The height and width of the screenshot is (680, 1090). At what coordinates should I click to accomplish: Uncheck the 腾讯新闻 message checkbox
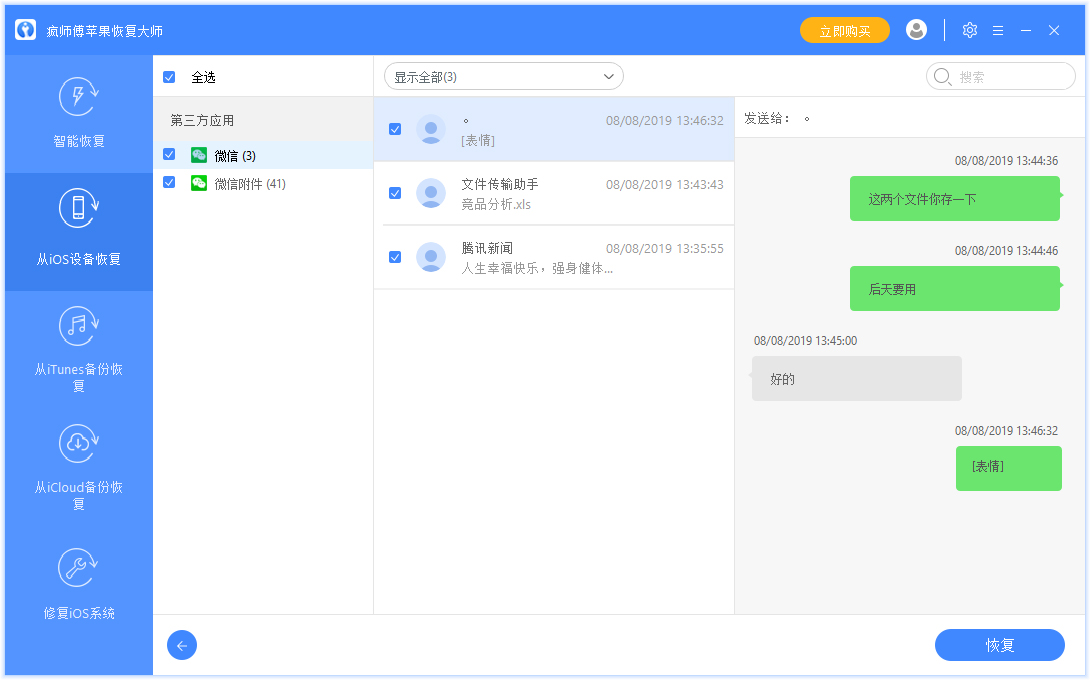[x=395, y=257]
